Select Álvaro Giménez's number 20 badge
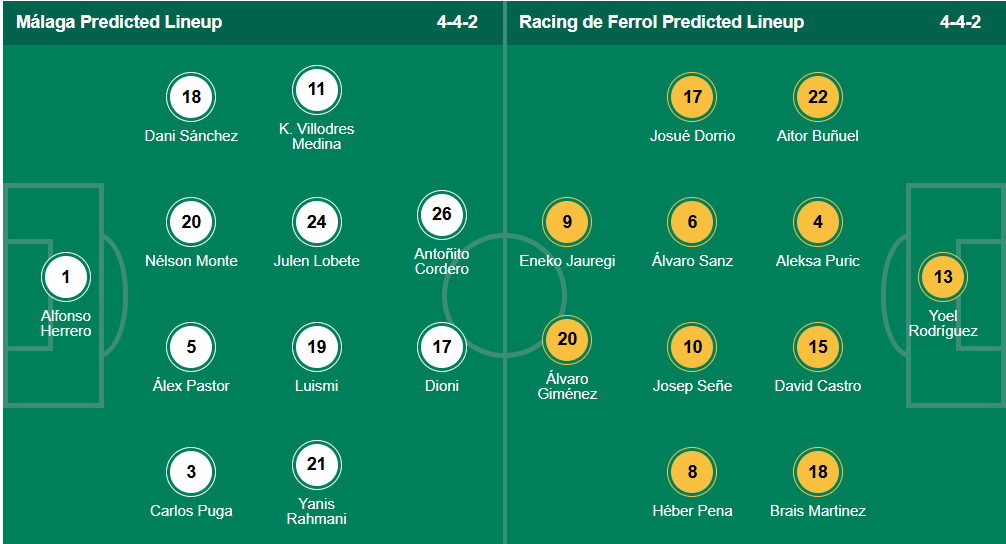The image size is (1006, 544). coord(567,339)
